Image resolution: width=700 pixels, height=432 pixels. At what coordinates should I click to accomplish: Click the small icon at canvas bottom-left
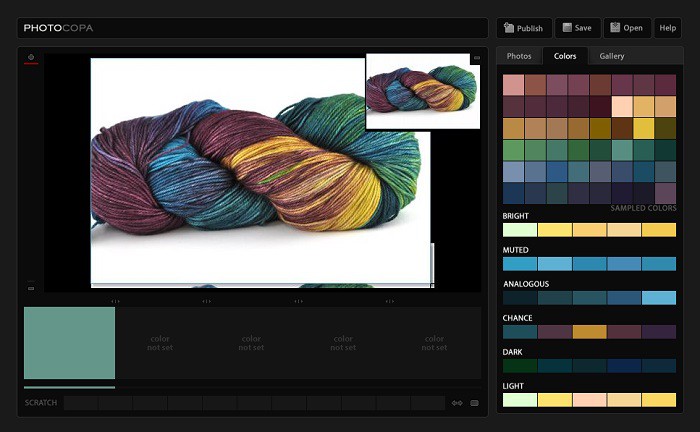point(31,288)
